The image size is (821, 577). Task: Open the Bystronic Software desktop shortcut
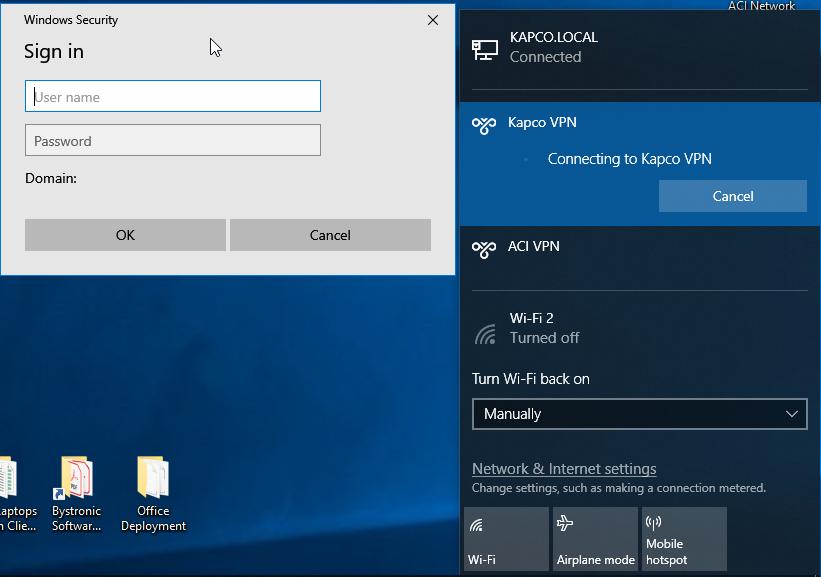click(x=76, y=494)
